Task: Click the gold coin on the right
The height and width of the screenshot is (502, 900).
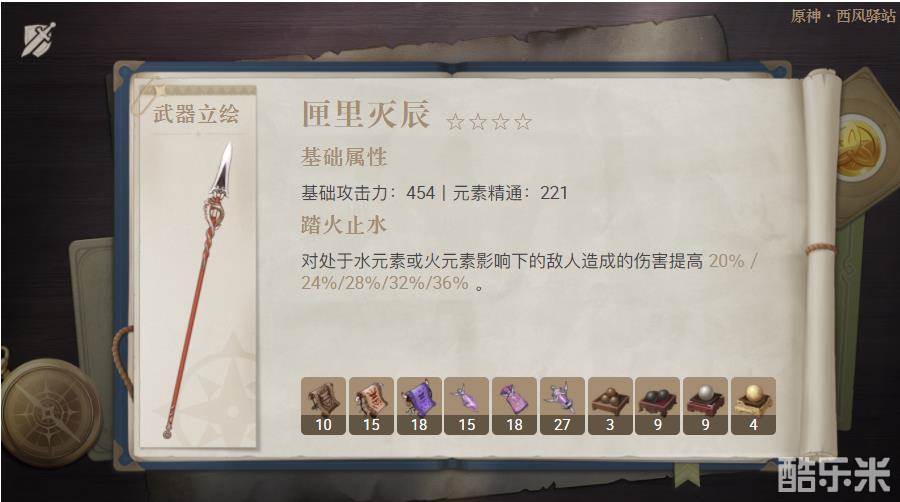Action: pos(860,147)
